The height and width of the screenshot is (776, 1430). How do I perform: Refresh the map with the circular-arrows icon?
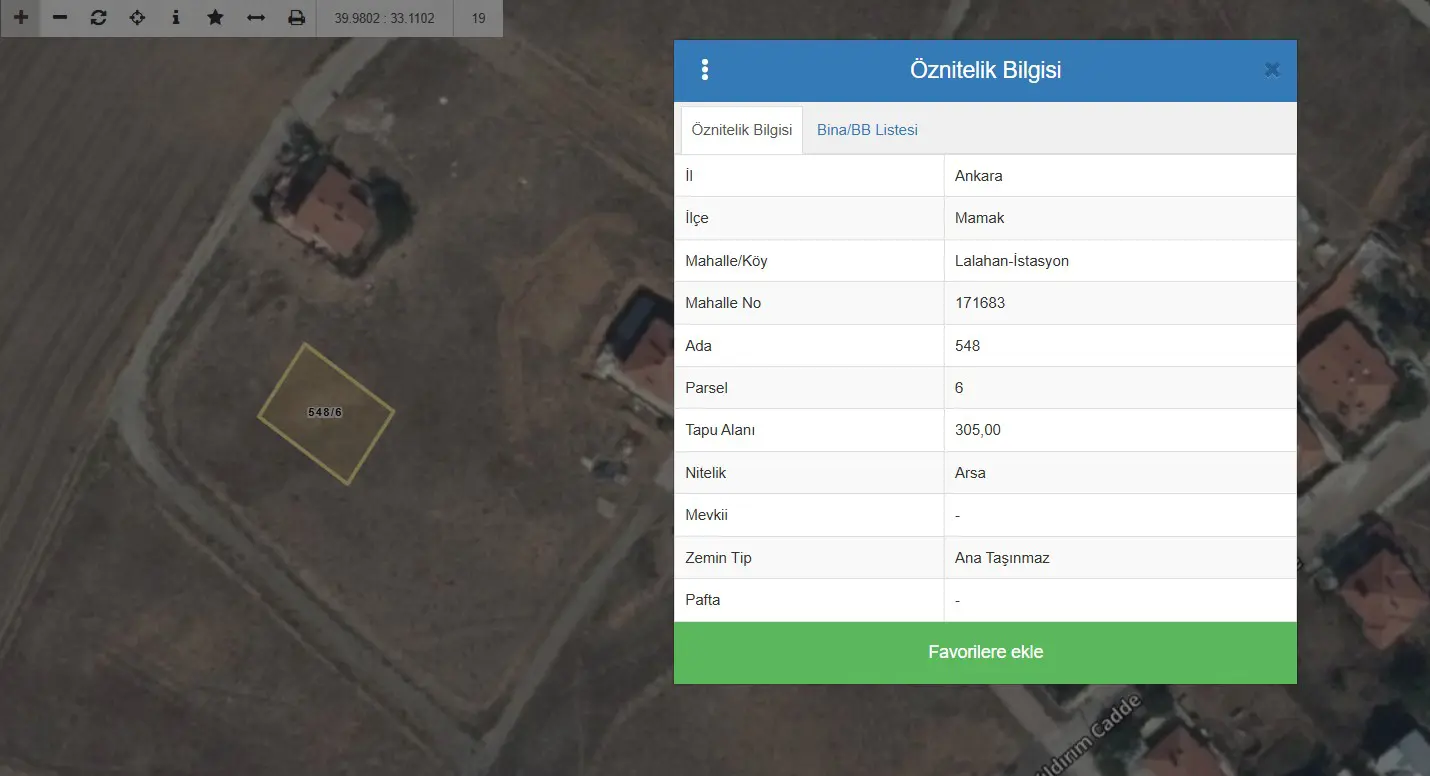pyautogui.click(x=98, y=18)
